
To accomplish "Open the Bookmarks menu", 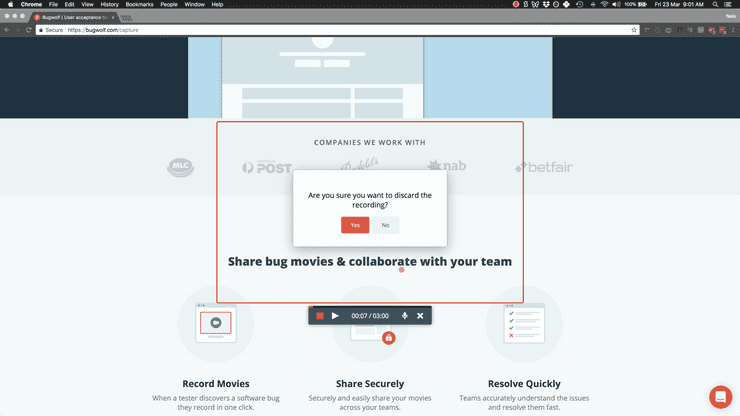I will [x=139, y=4].
